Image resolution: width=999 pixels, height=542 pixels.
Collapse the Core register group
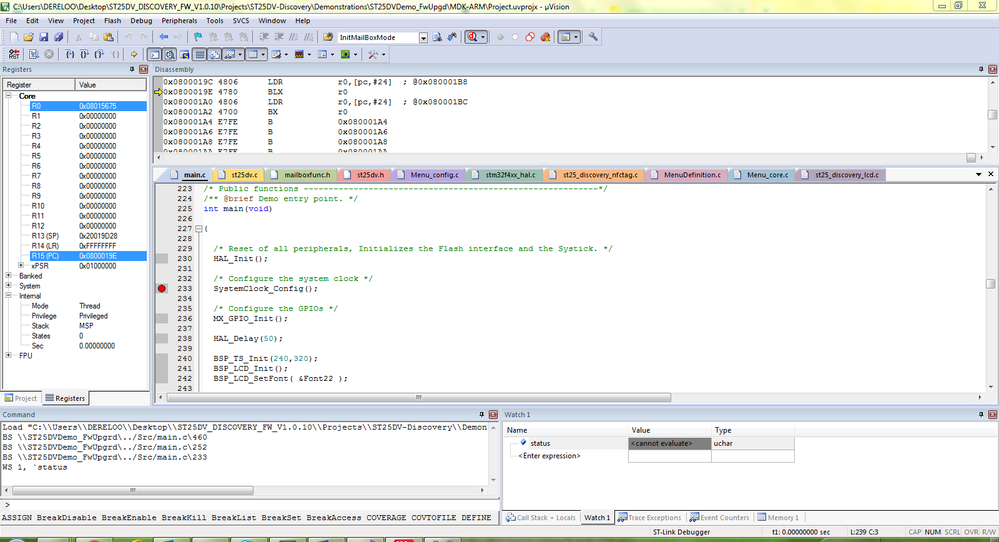point(8,96)
